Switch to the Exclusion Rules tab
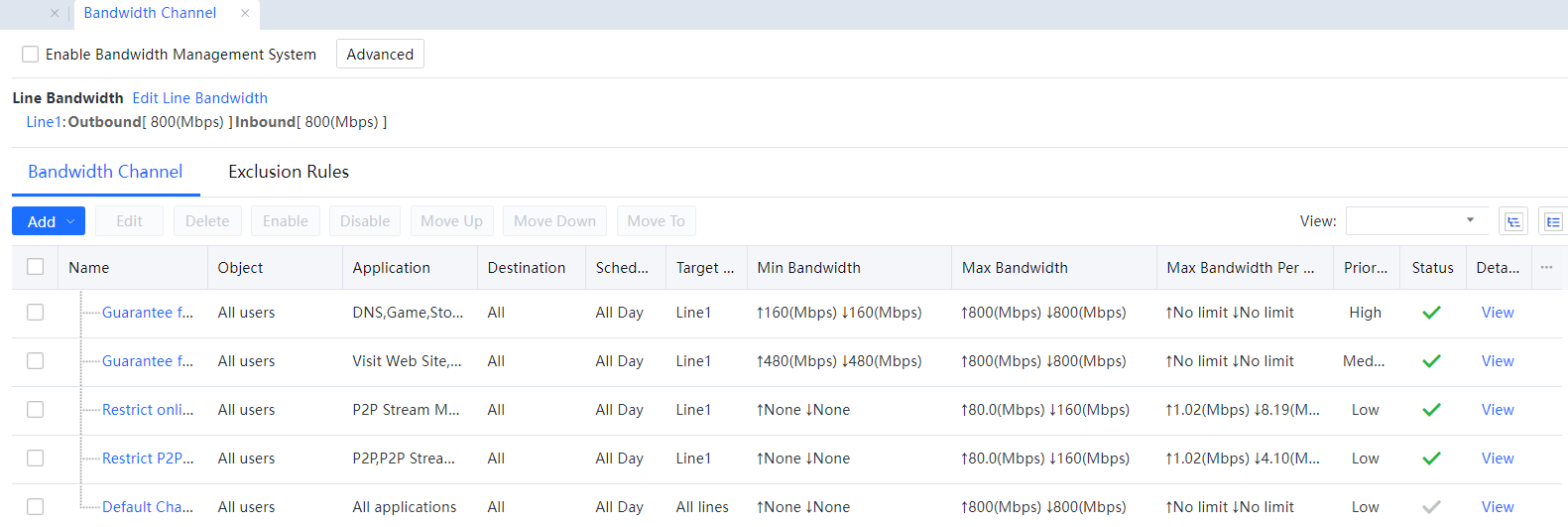This screenshot has height=527, width=1568. point(289,172)
